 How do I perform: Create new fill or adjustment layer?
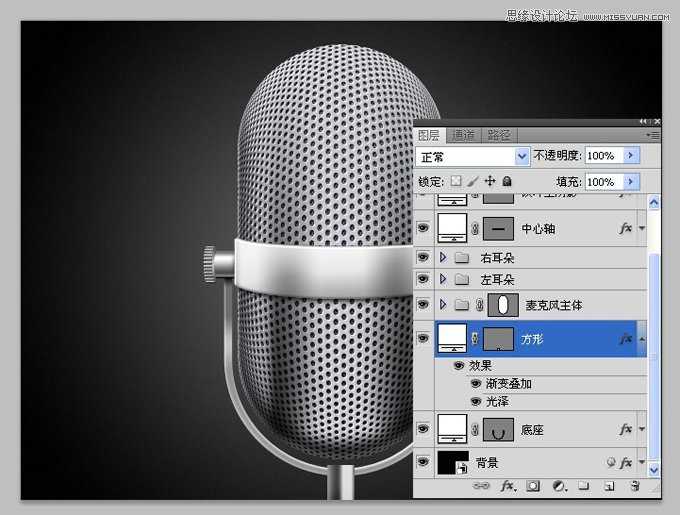[x=559, y=486]
